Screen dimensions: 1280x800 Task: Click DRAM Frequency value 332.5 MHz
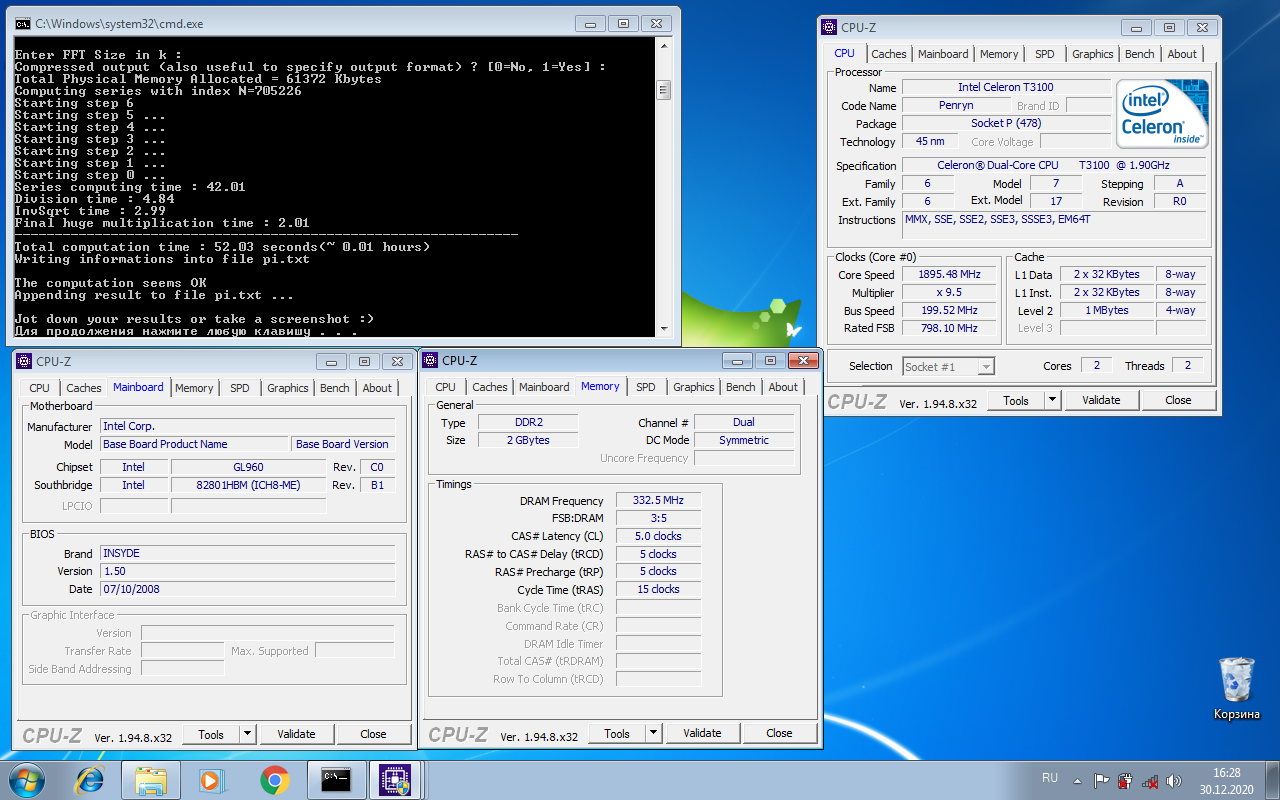point(658,501)
